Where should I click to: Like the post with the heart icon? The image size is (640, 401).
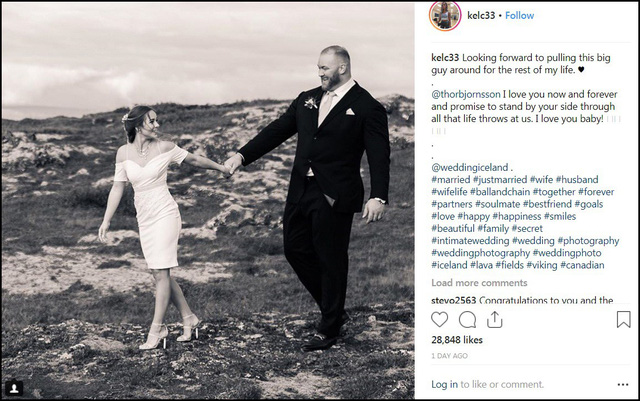point(440,319)
